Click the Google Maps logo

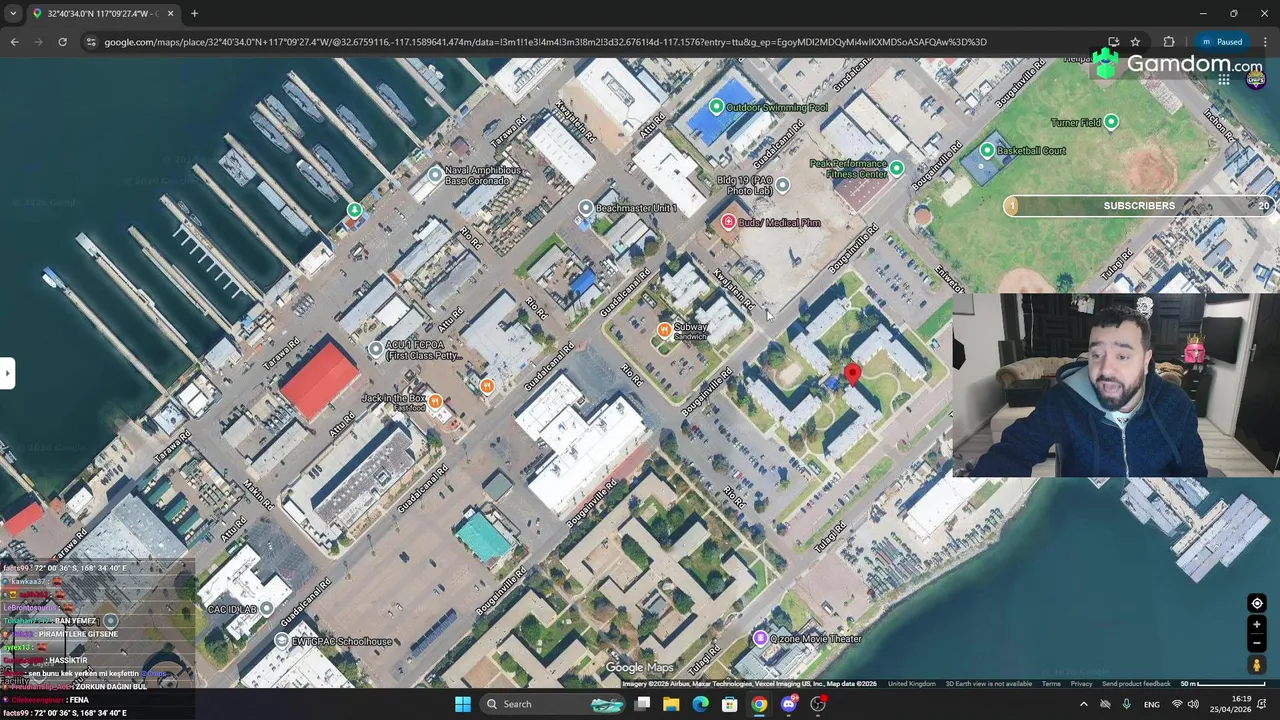(x=639, y=668)
